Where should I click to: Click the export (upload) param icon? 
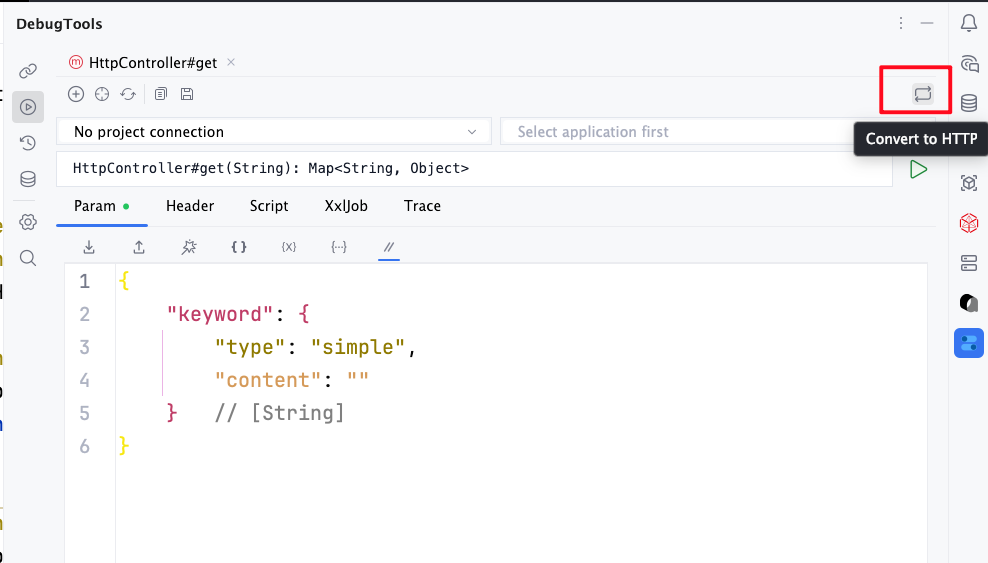click(139, 247)
